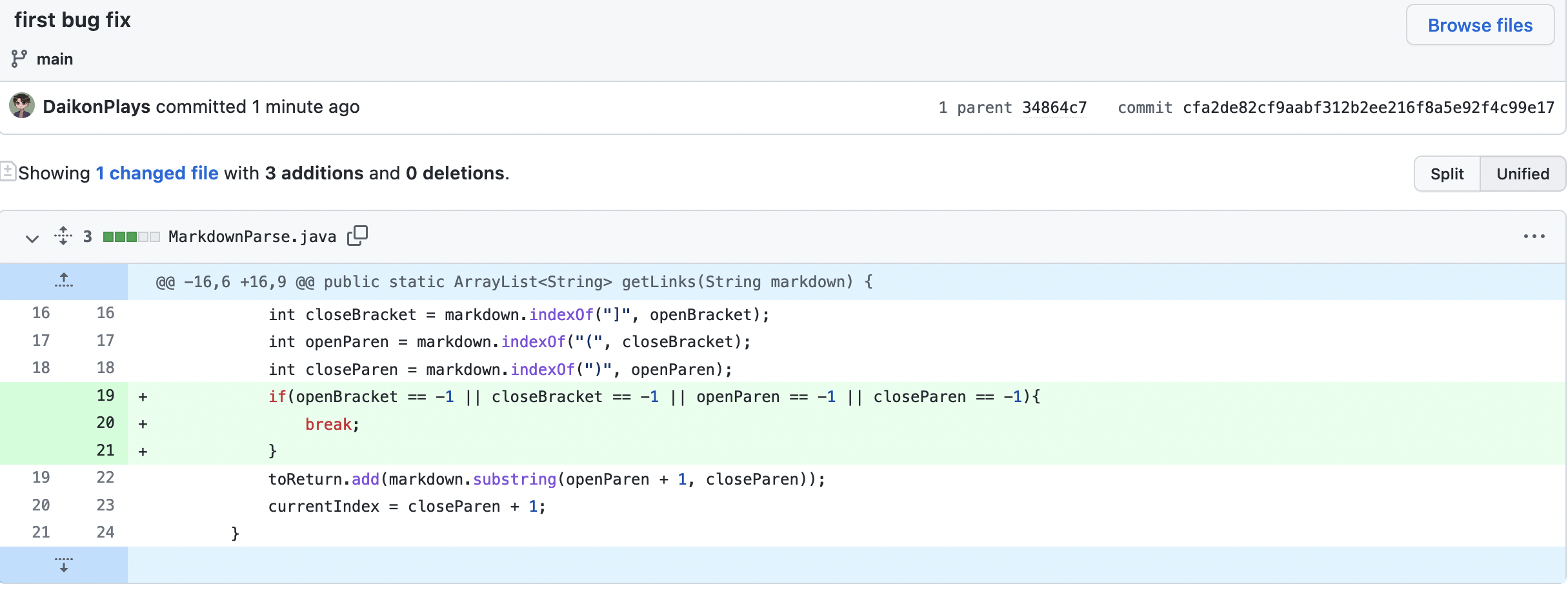The image size is (1568, 595).
Task: Copy the MarkdownParse.java file path
Action: pyautogui.click(x=357, y=236)
